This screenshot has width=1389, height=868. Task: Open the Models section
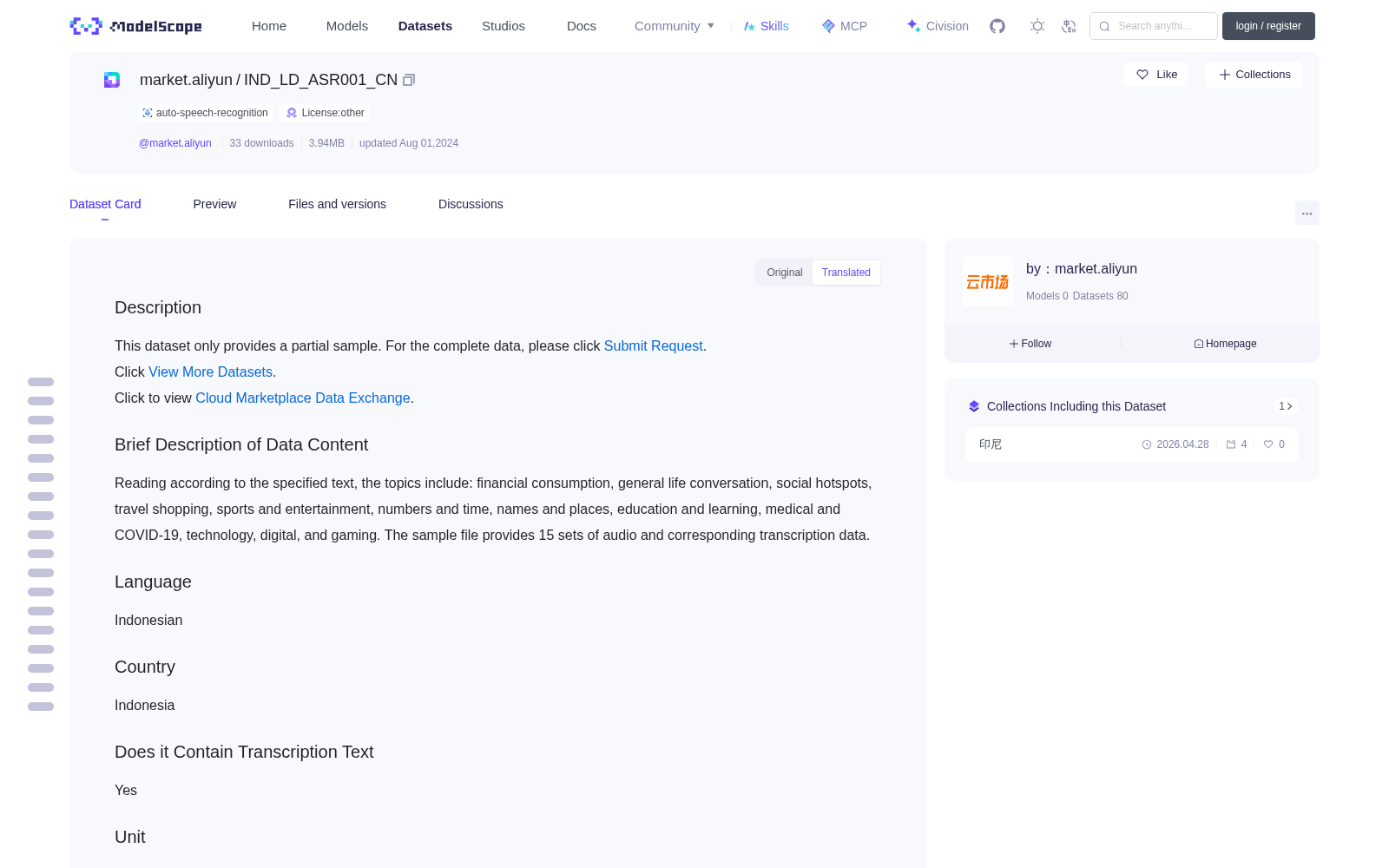(x=347, y=26)
